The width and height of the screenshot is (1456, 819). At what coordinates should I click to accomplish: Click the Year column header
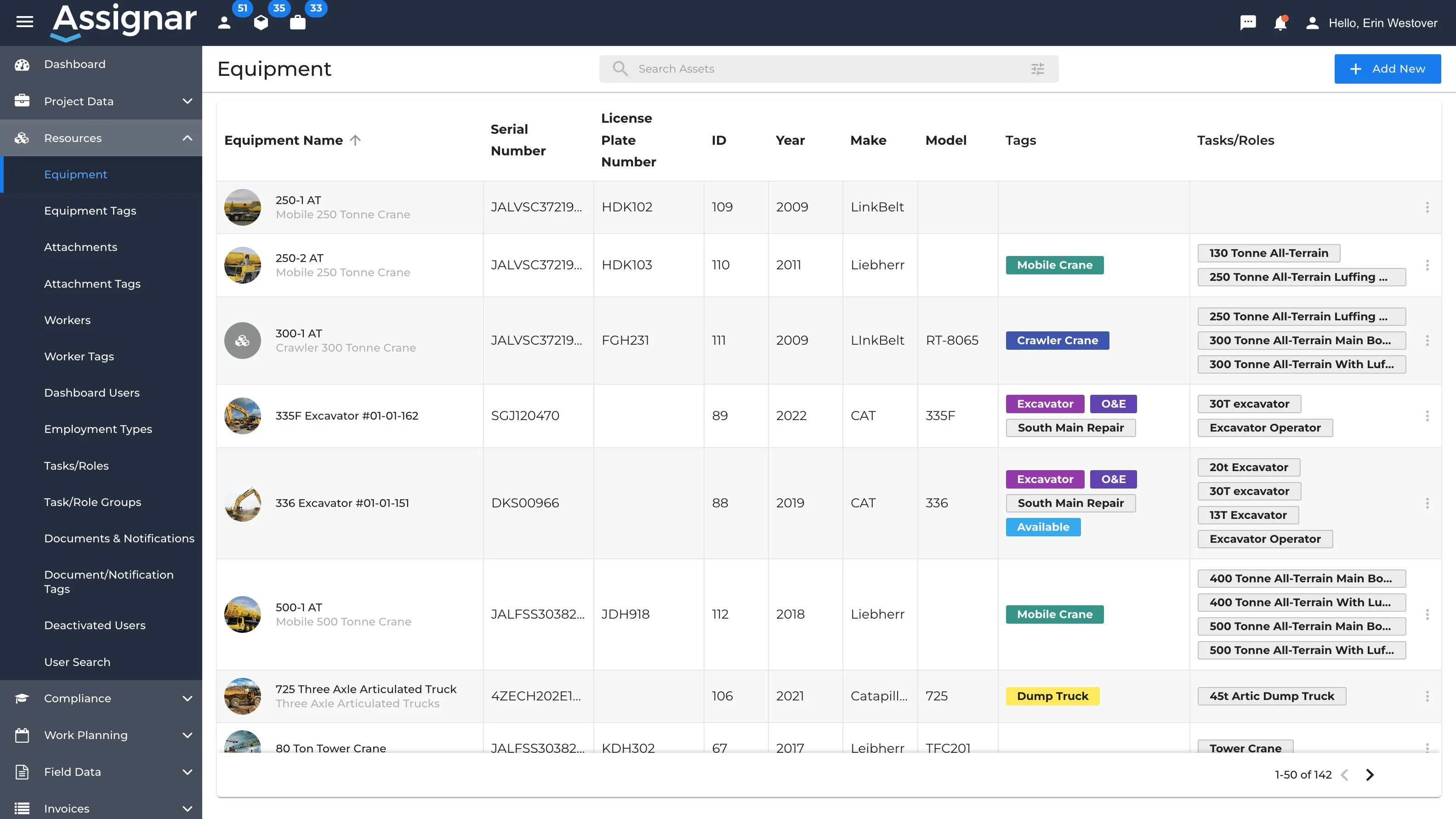pos(790,140)
